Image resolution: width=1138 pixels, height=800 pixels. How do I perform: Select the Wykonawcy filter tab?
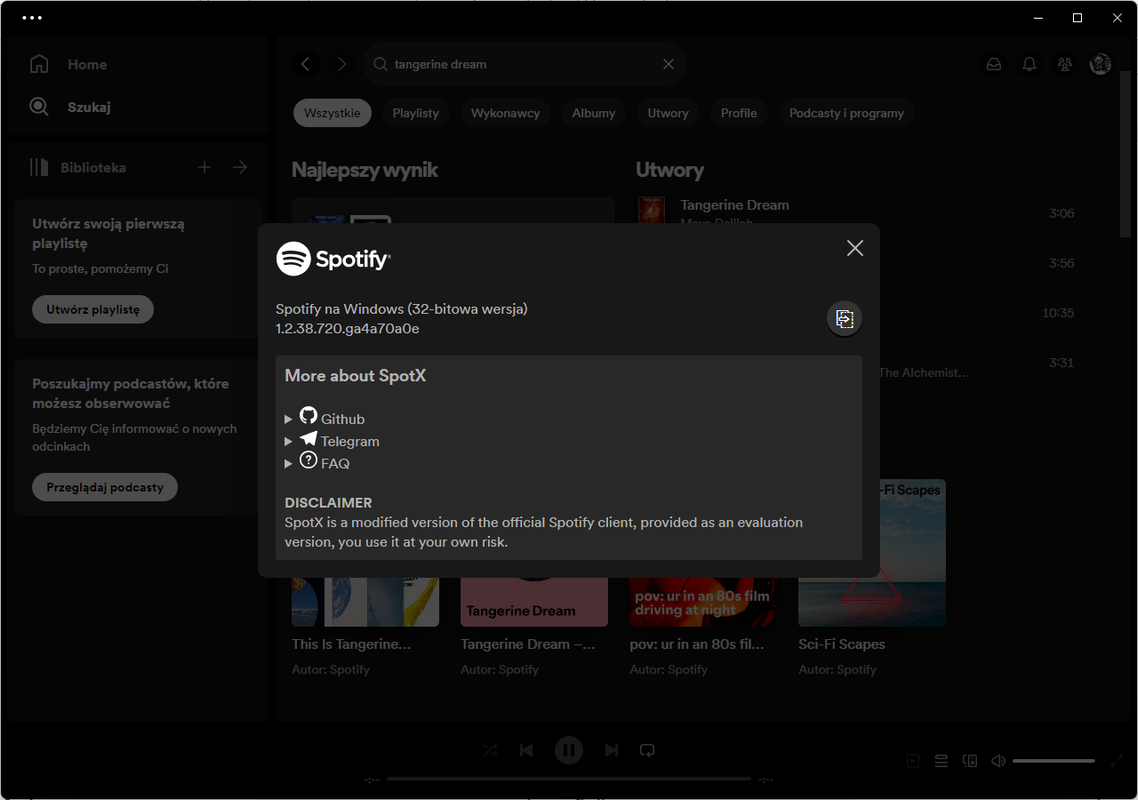point(505,113)
